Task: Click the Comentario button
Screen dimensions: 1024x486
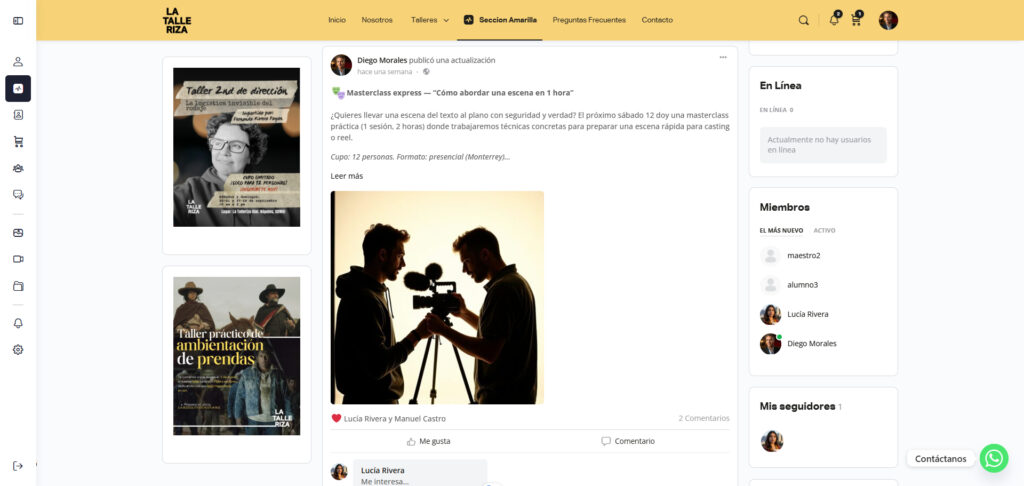Action: coord(628,441)
